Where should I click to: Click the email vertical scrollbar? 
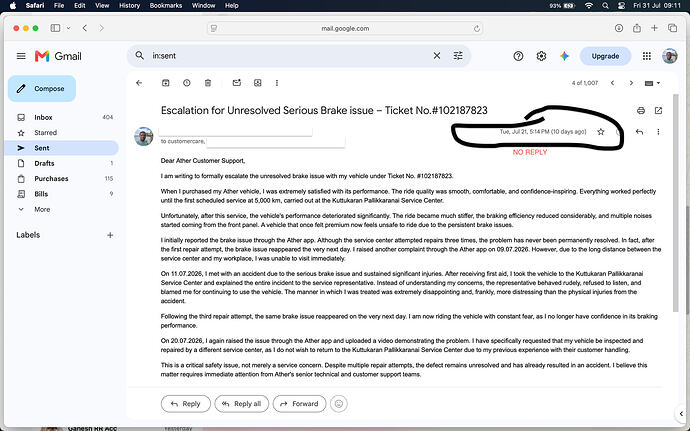[x=676, y=203]
